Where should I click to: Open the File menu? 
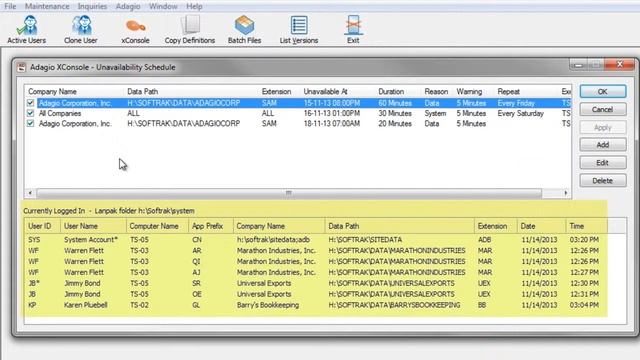point(10,7)
